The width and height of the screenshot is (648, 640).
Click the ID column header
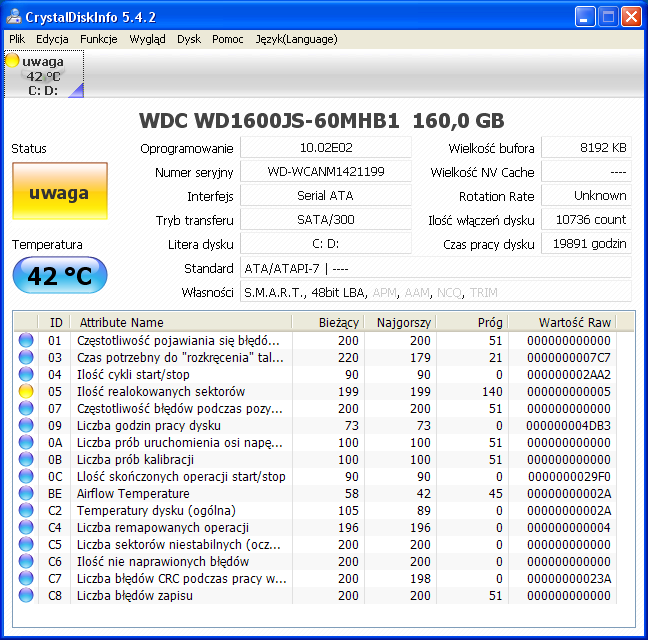[x=55, y=322]
